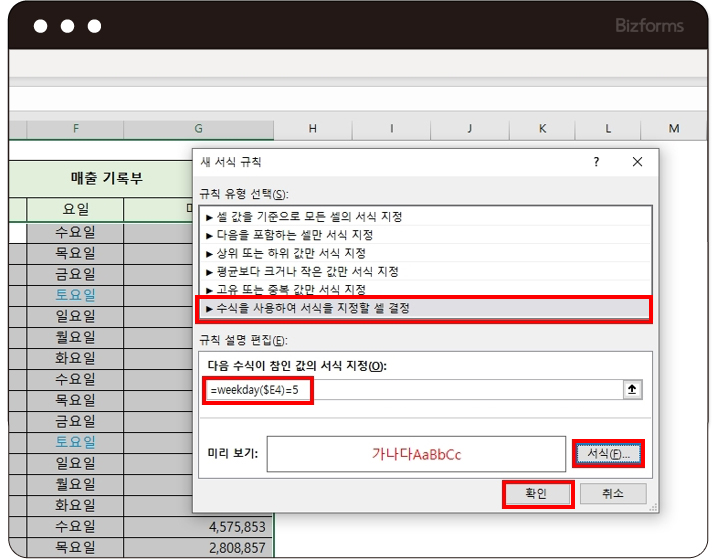The image size is (715, 560).
Task: Select cell with value 4,575,853
Action: (237, 527)
